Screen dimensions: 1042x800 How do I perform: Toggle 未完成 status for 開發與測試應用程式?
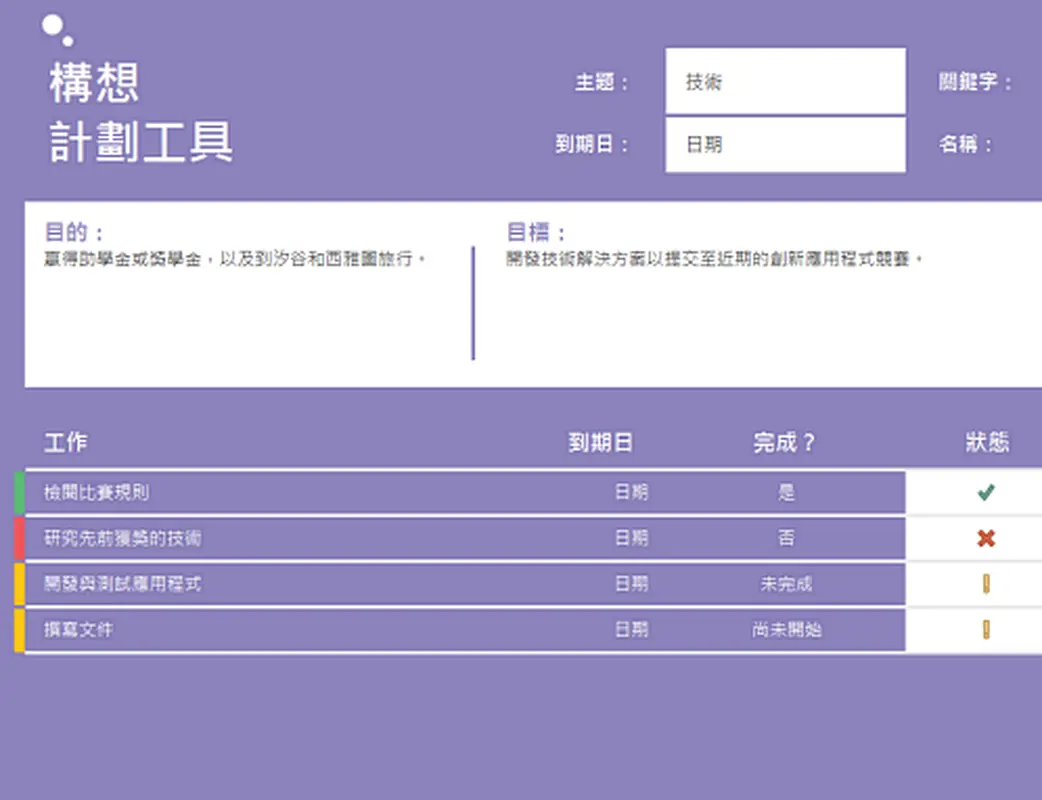[786, 584]
